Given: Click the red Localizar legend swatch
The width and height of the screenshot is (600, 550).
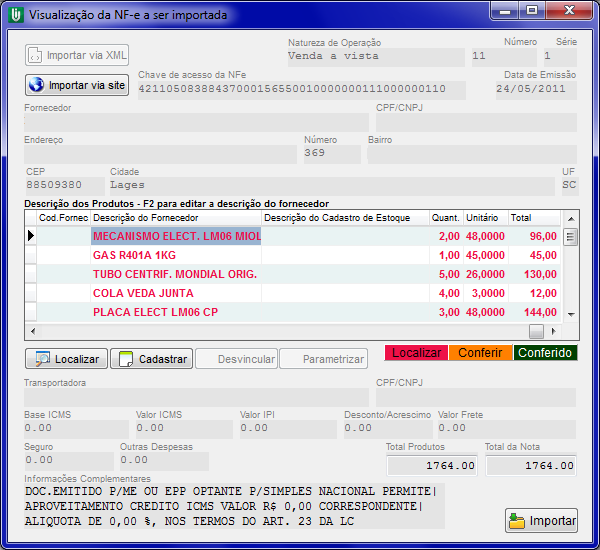Looking at the screenshot, I should [x=416, y=353].
